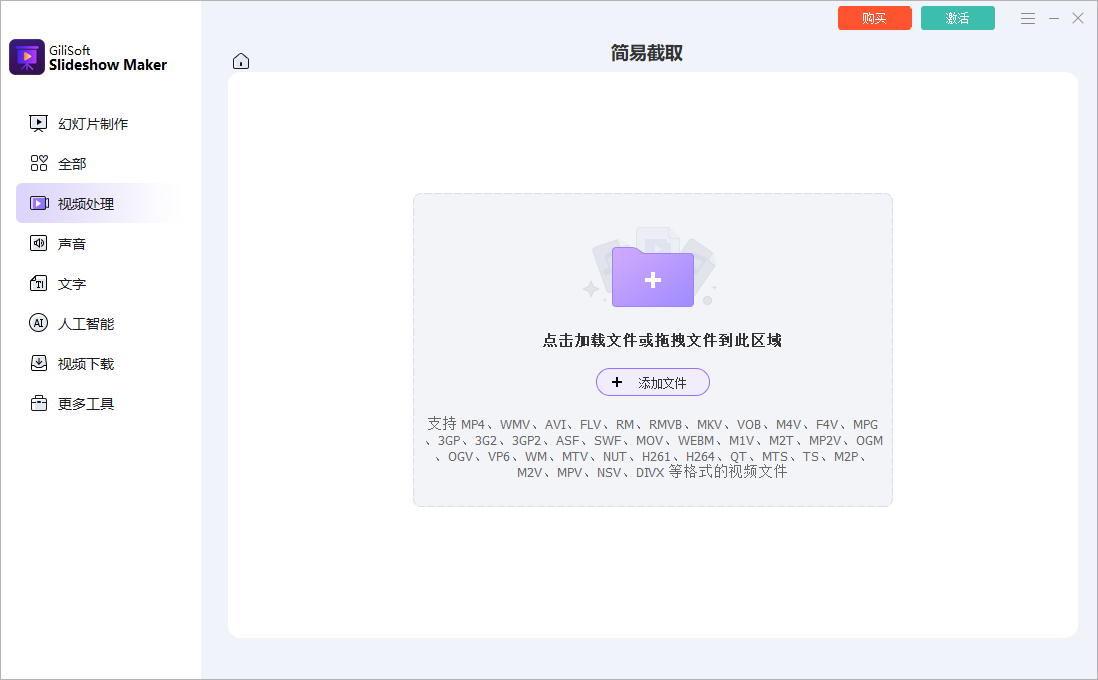
Task: Click the 激活 activate button
Action: point(957,18)
